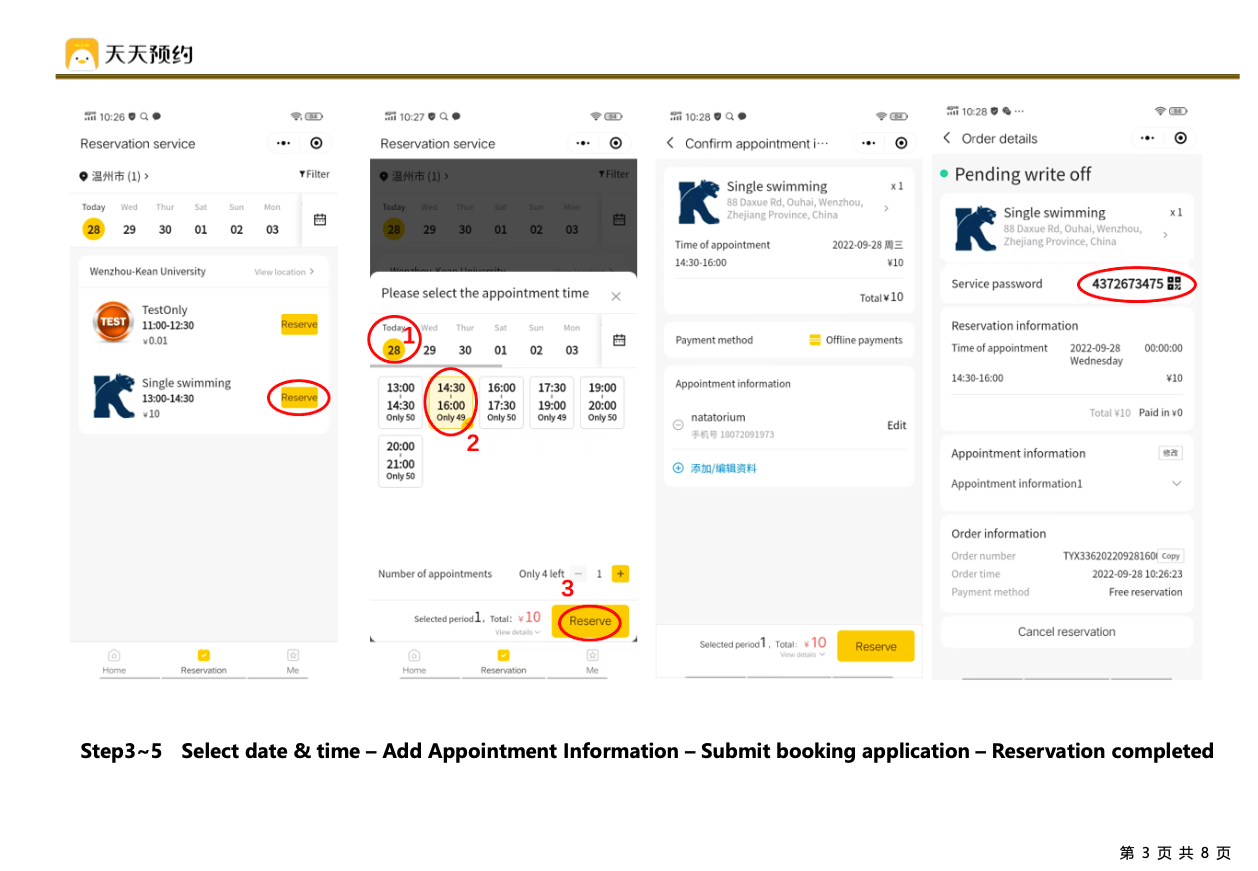Viewport: 1258px width, 871px height.
Task: Close the 'Please select the appointment time' popup
Action: pos(616,296)
